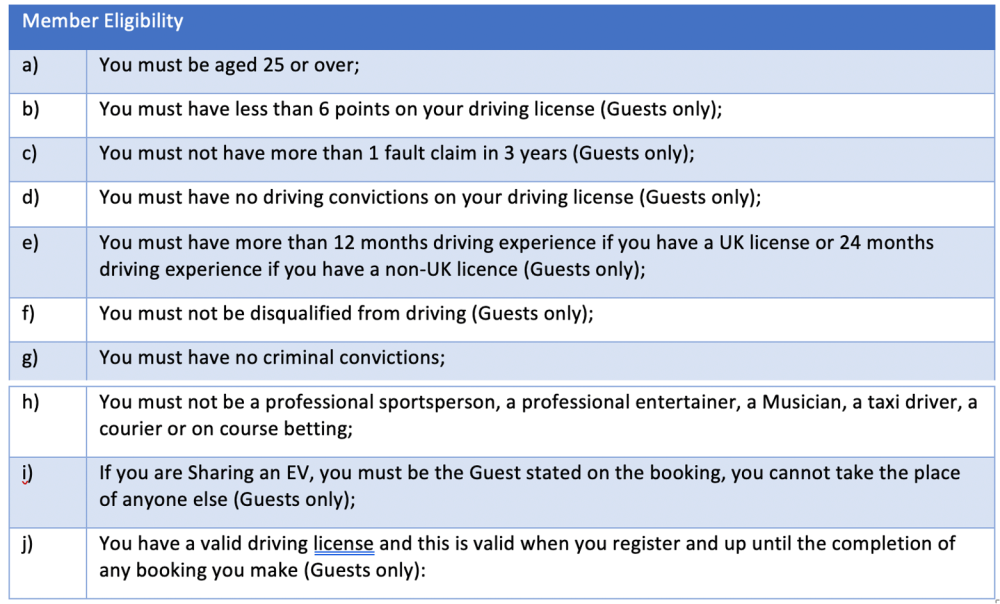The image size is (1000, 604).
Task: Click row label d)
Action: (30, 197)
